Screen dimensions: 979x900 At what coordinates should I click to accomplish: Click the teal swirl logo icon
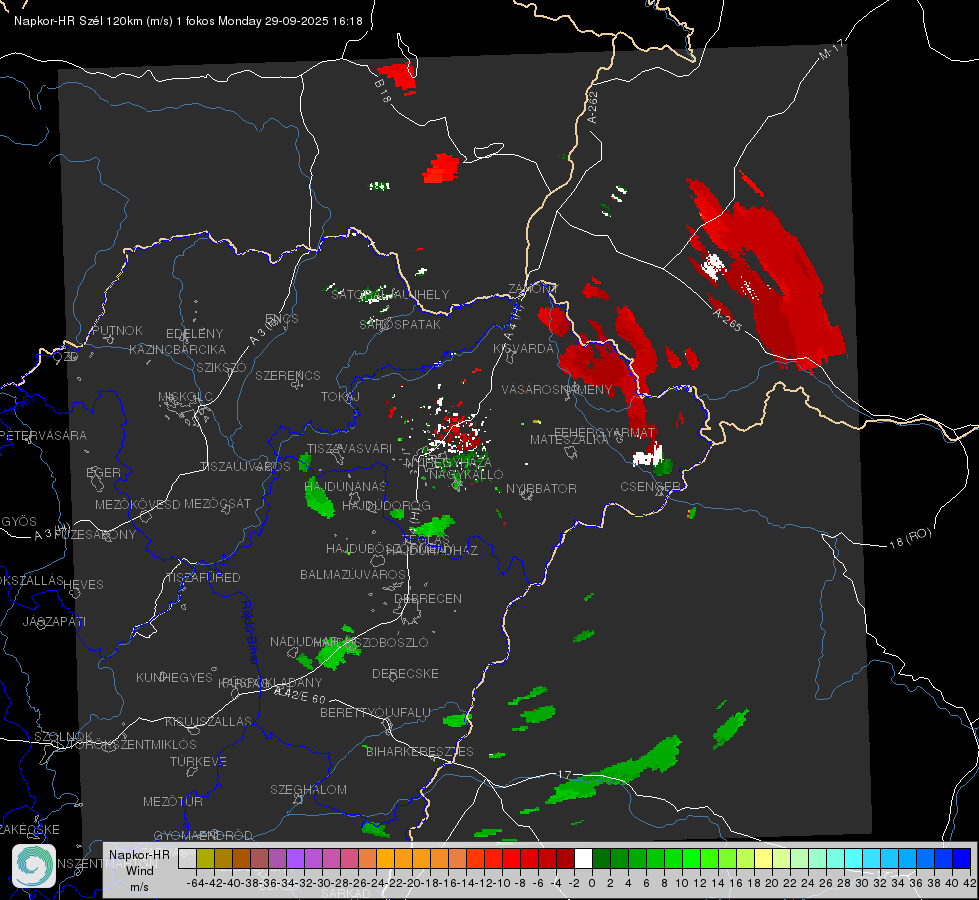click(34, 866)
